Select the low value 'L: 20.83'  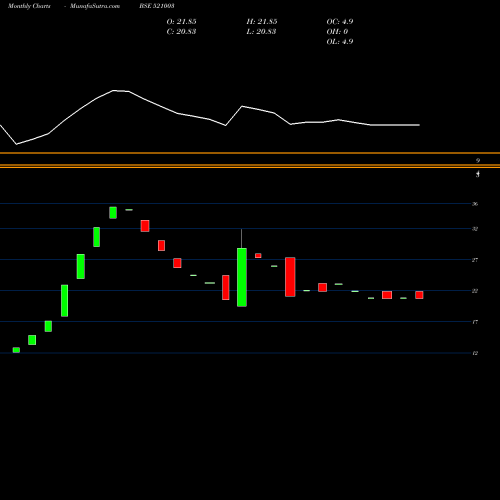[261, 32]
